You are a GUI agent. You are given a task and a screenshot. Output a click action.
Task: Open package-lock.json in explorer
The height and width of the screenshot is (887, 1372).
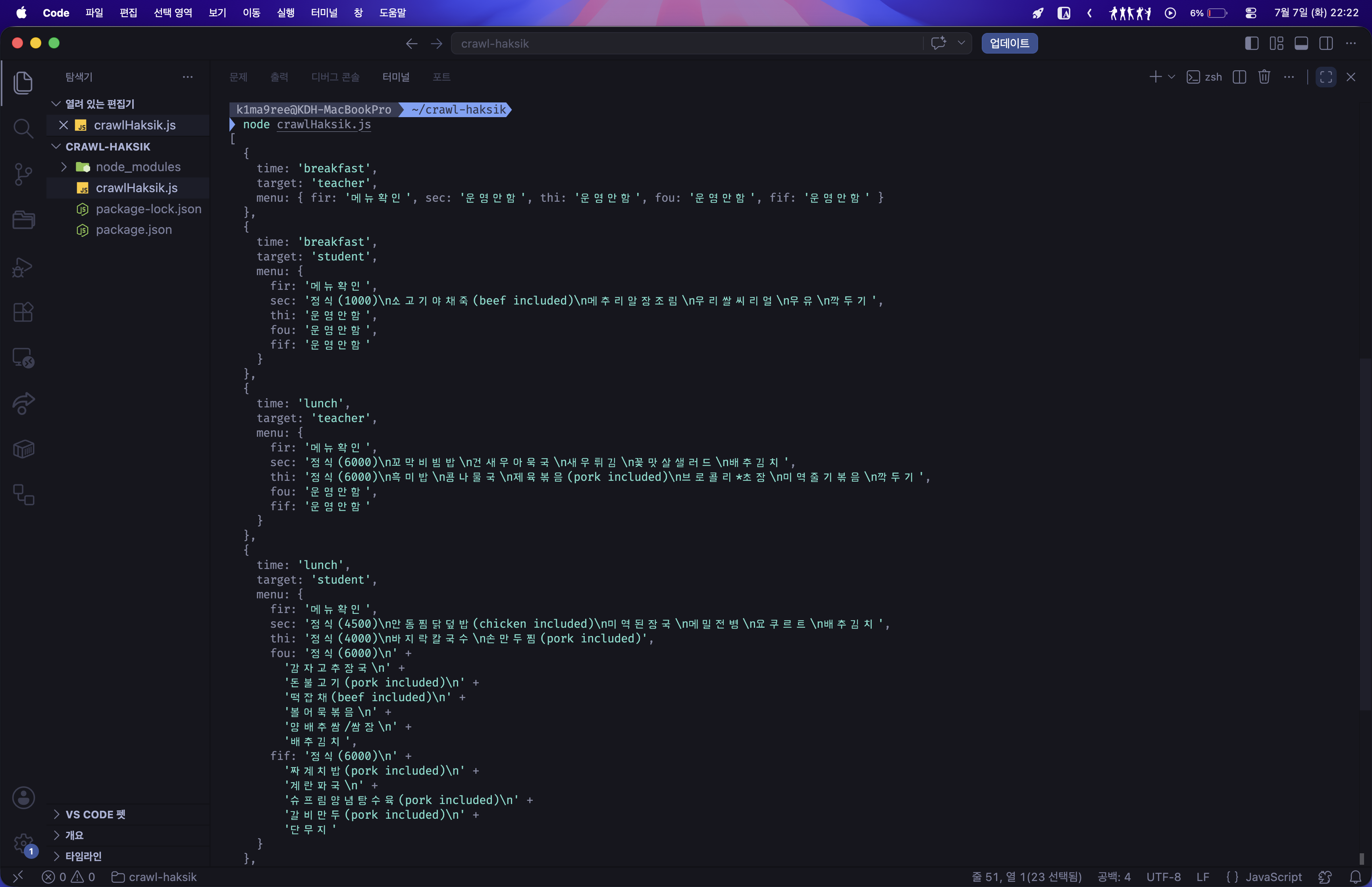148,208
